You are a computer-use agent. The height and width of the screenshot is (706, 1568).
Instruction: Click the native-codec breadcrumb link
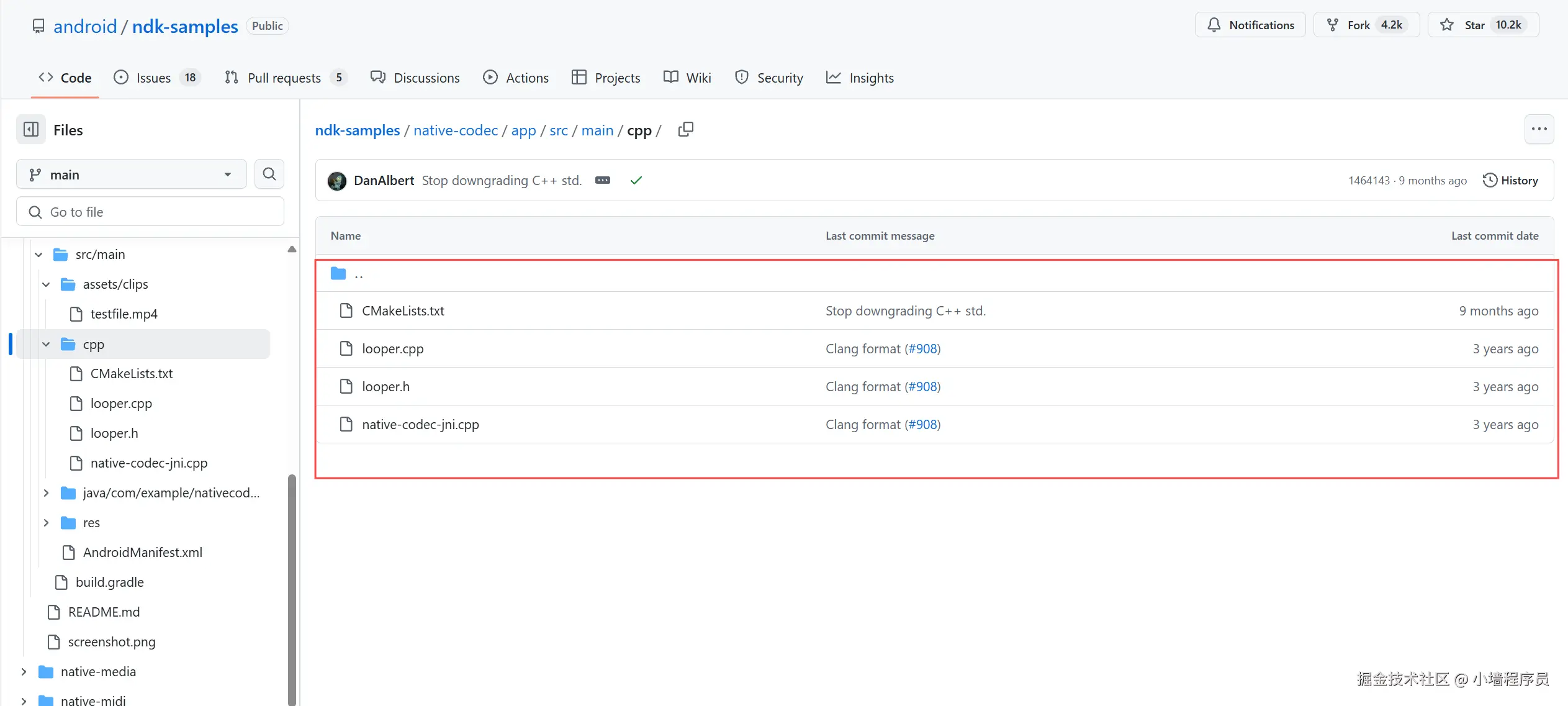point(455,130)
